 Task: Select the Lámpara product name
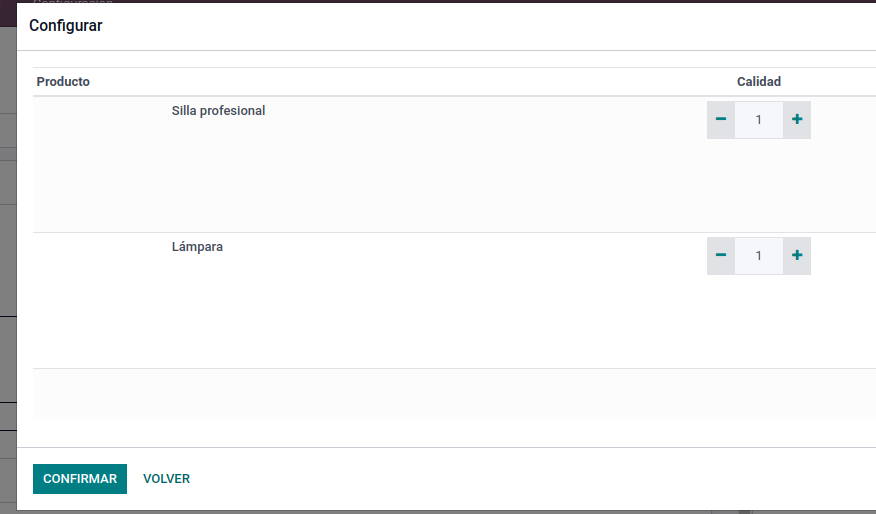tap(197, 246)
